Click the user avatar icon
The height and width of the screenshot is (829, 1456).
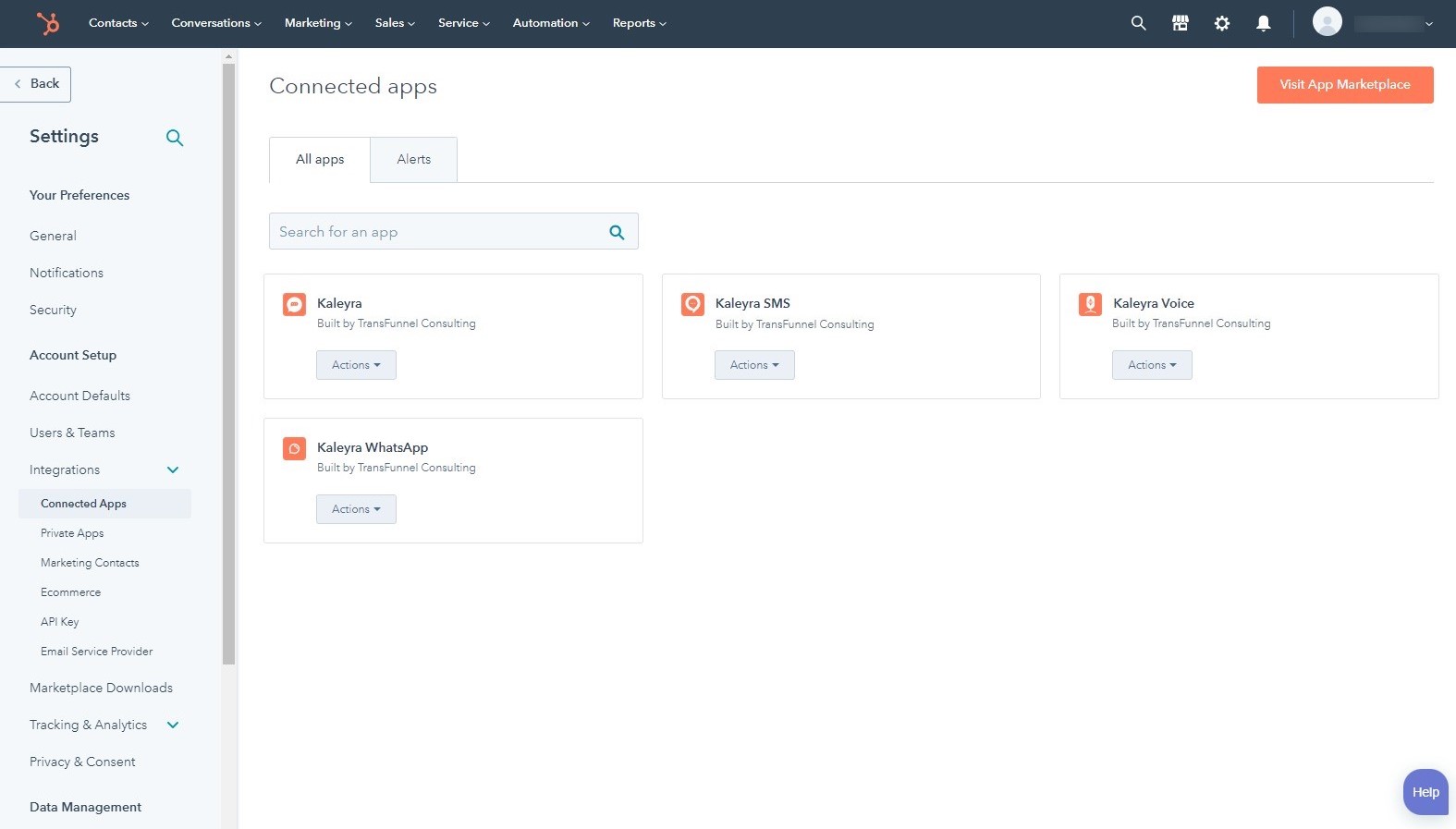[x=1327, y=21]
